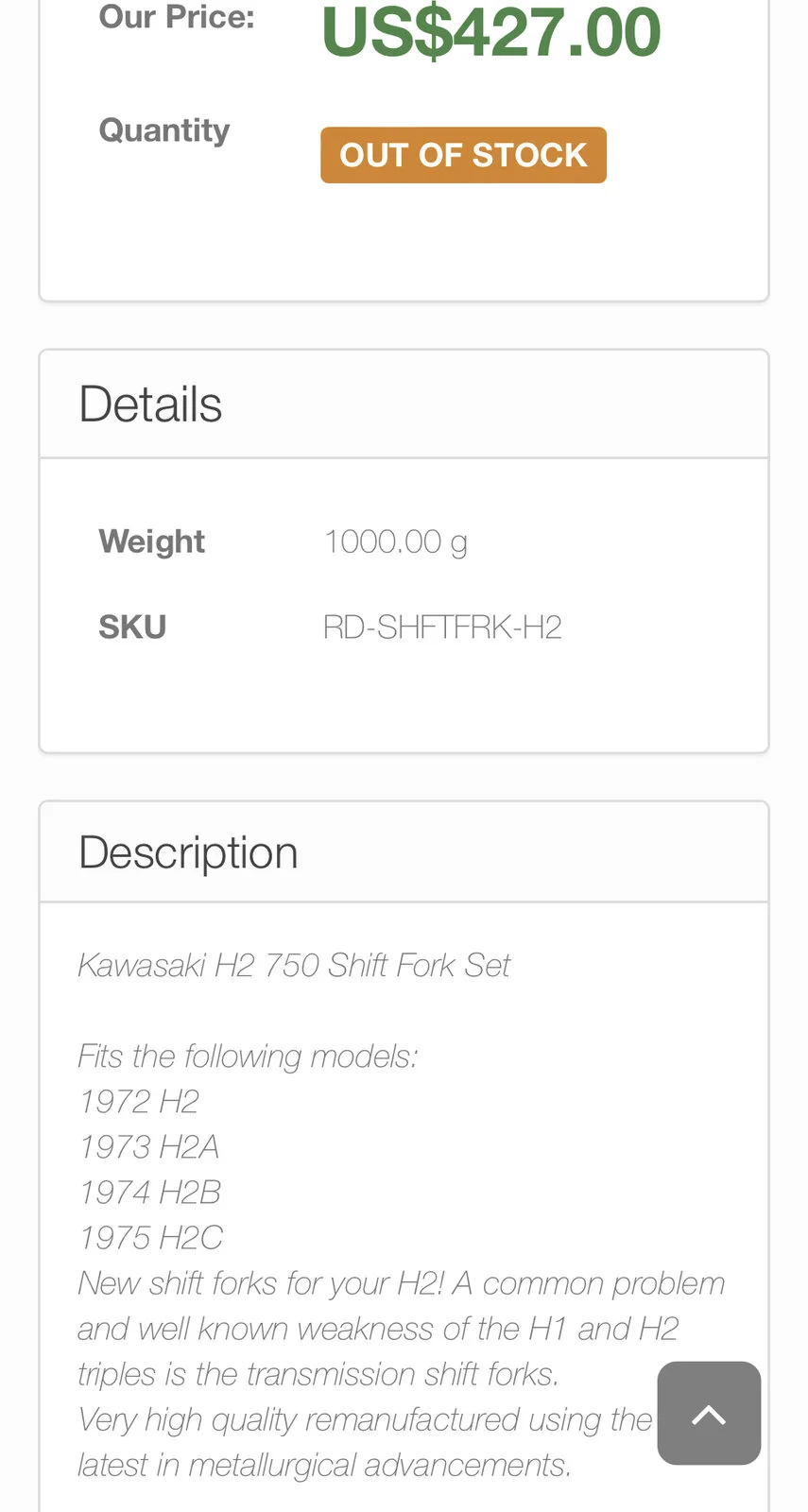The width and height of the screenshot is (808, 1512).
Task: Click the Fits the following models line
Action: 248,1057
